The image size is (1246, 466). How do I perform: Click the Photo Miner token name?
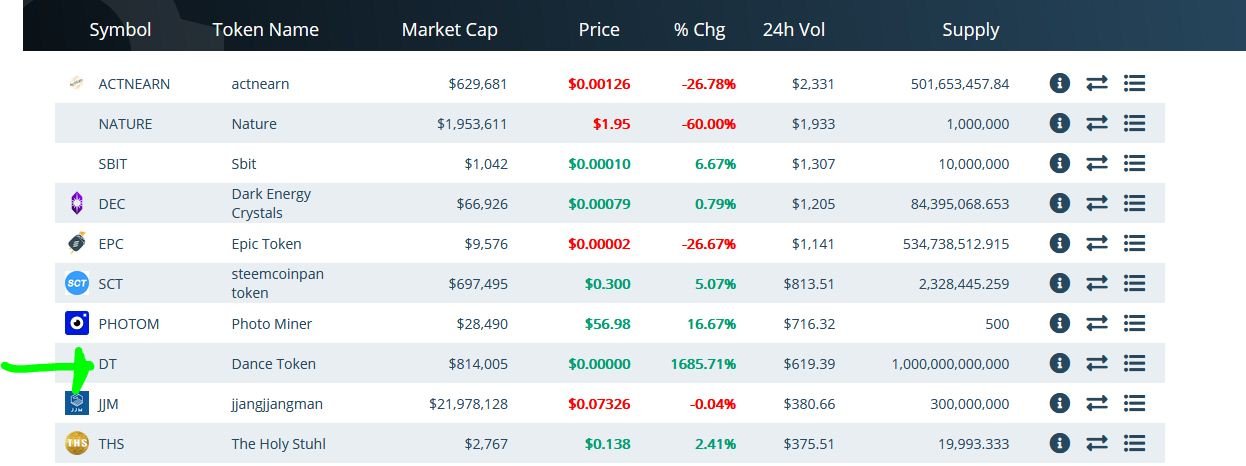[x=272, y=324]
